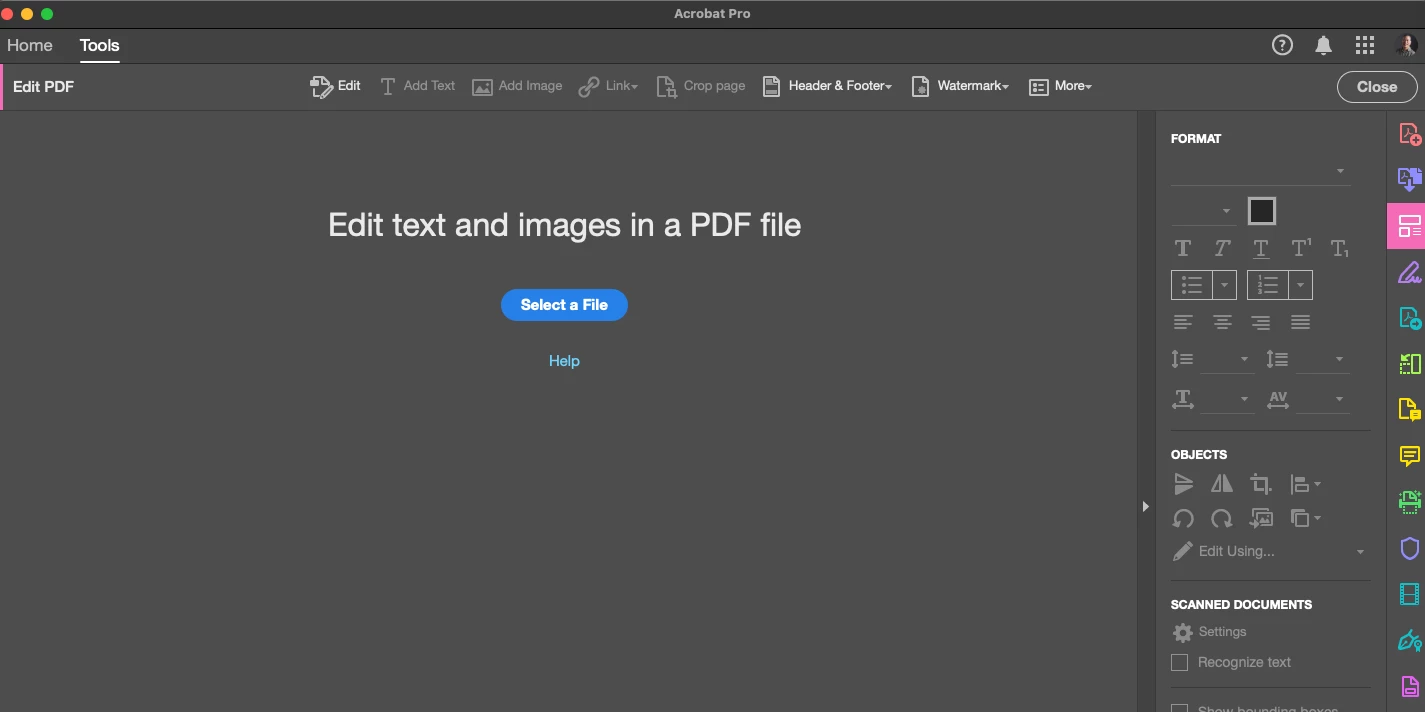Screen dimensions: 1425x712
Task: Open the Align Objects dropdown
Action: (x=1305, y=484)
